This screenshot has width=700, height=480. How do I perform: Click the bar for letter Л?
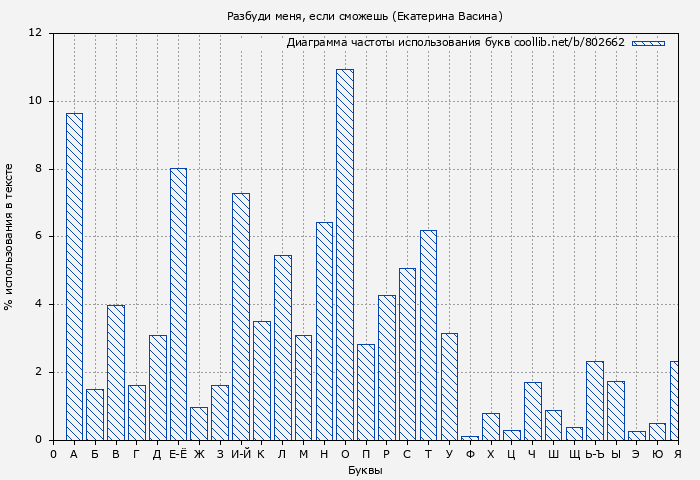pos(282,347)
